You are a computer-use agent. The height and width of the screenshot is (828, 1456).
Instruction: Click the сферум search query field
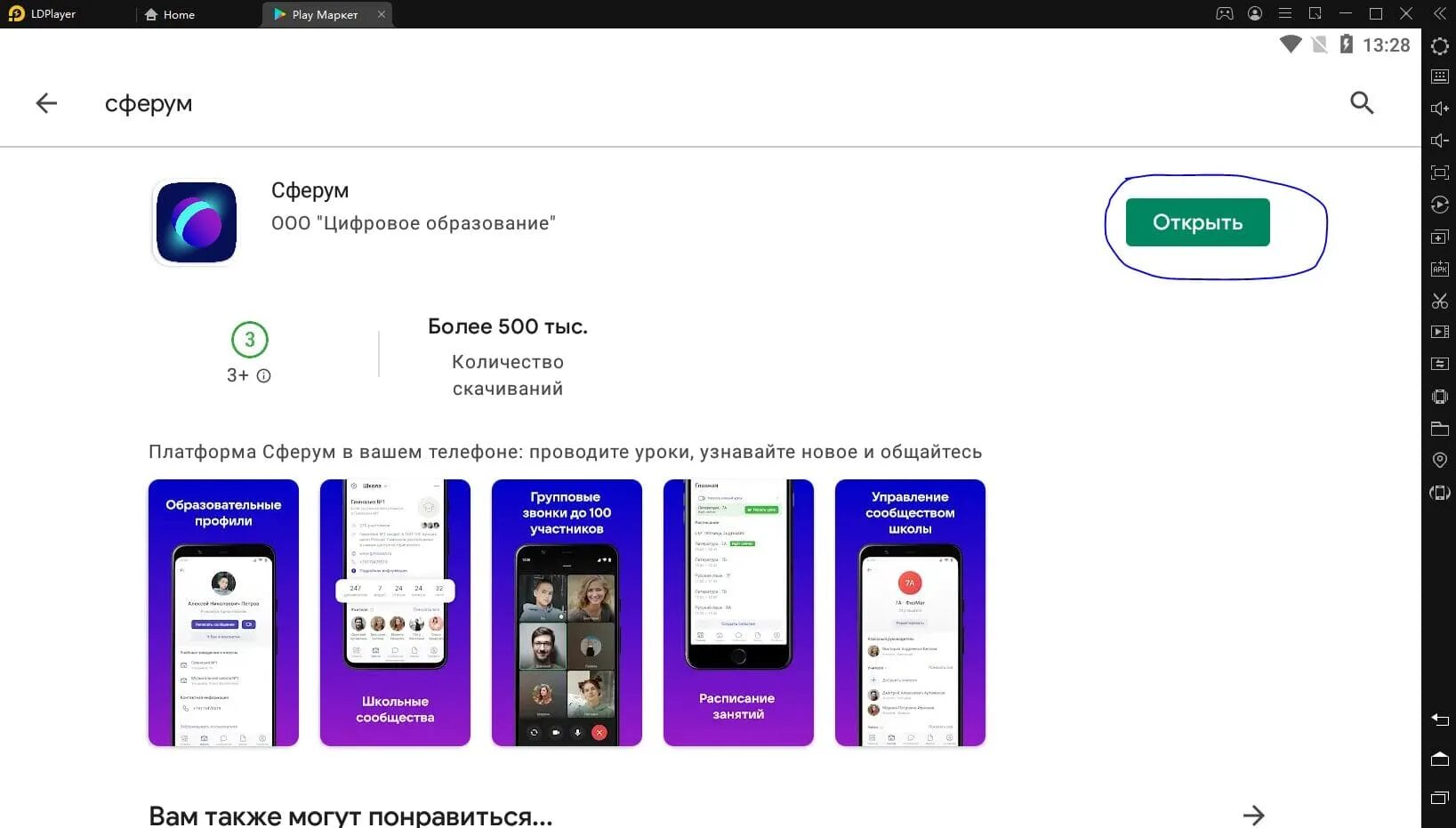coord(149,103)
